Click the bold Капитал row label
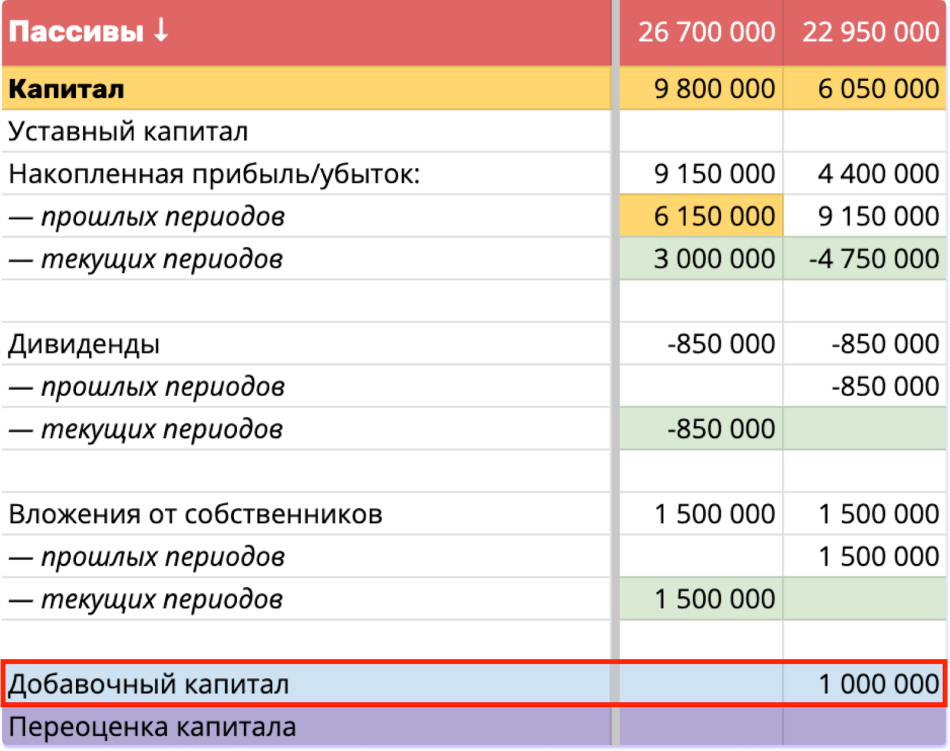 pos(66,89)
